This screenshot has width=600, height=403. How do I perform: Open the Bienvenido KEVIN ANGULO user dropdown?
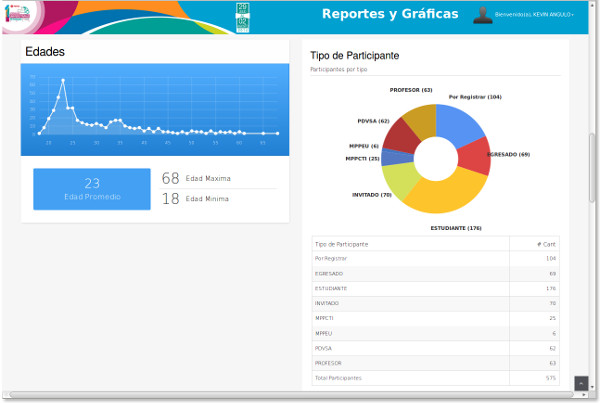[x=534, y=15]
